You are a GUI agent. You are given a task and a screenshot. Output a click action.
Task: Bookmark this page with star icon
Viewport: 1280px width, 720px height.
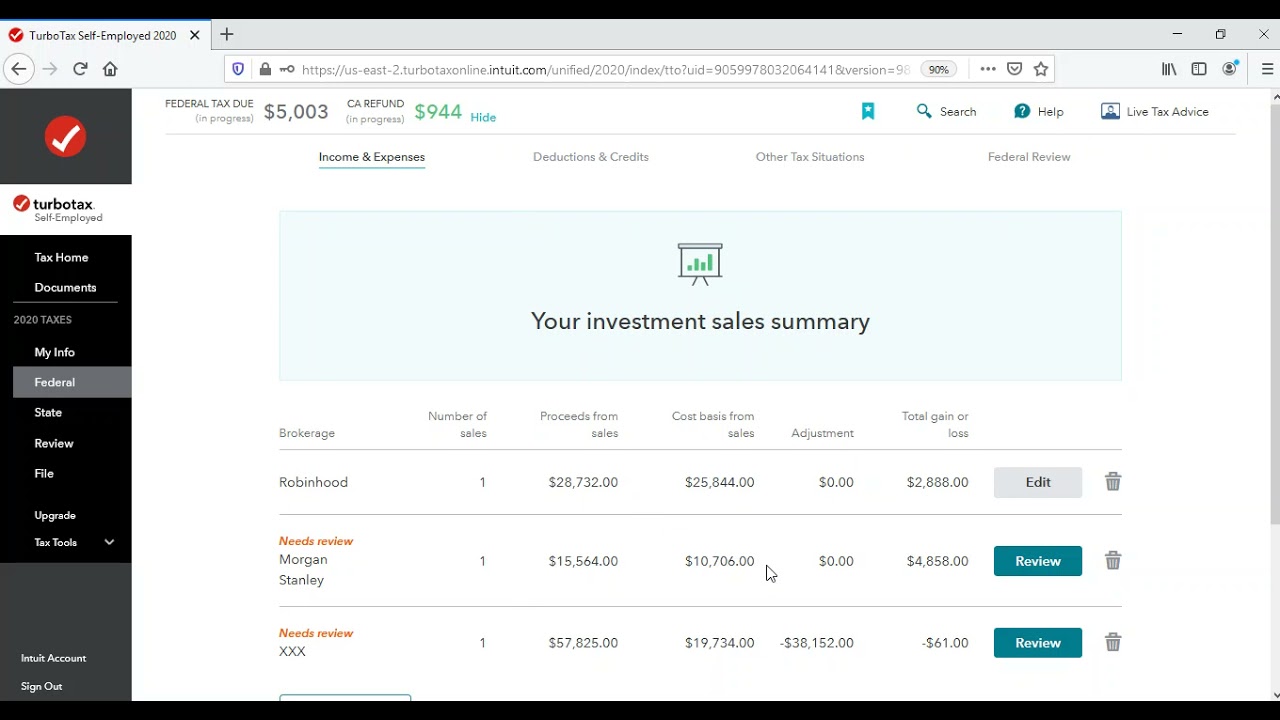coord(1041,69)
